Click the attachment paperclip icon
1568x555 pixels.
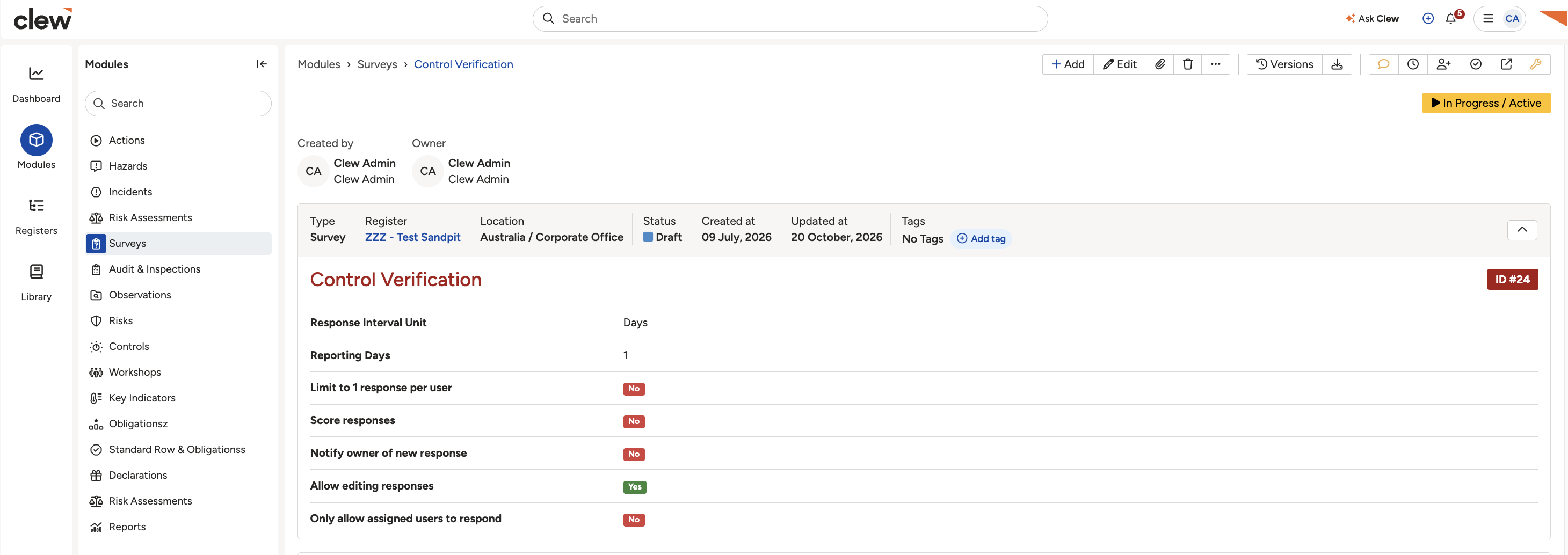(x=1159, y=64)
